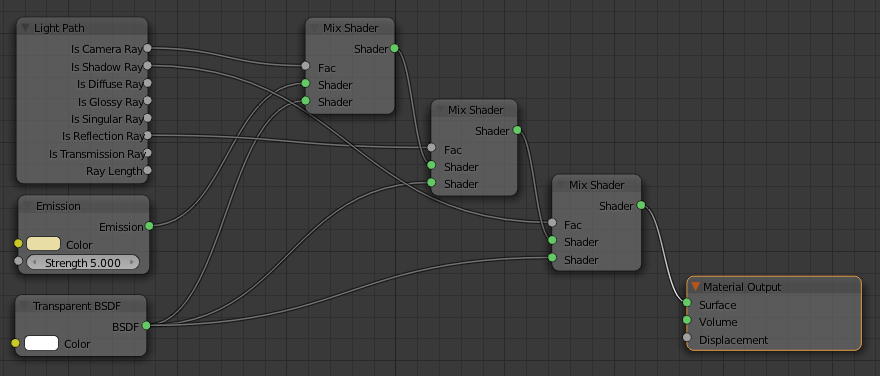Open the Emission color swatch
The image size is (880, 376).
(x=43, y=244)
